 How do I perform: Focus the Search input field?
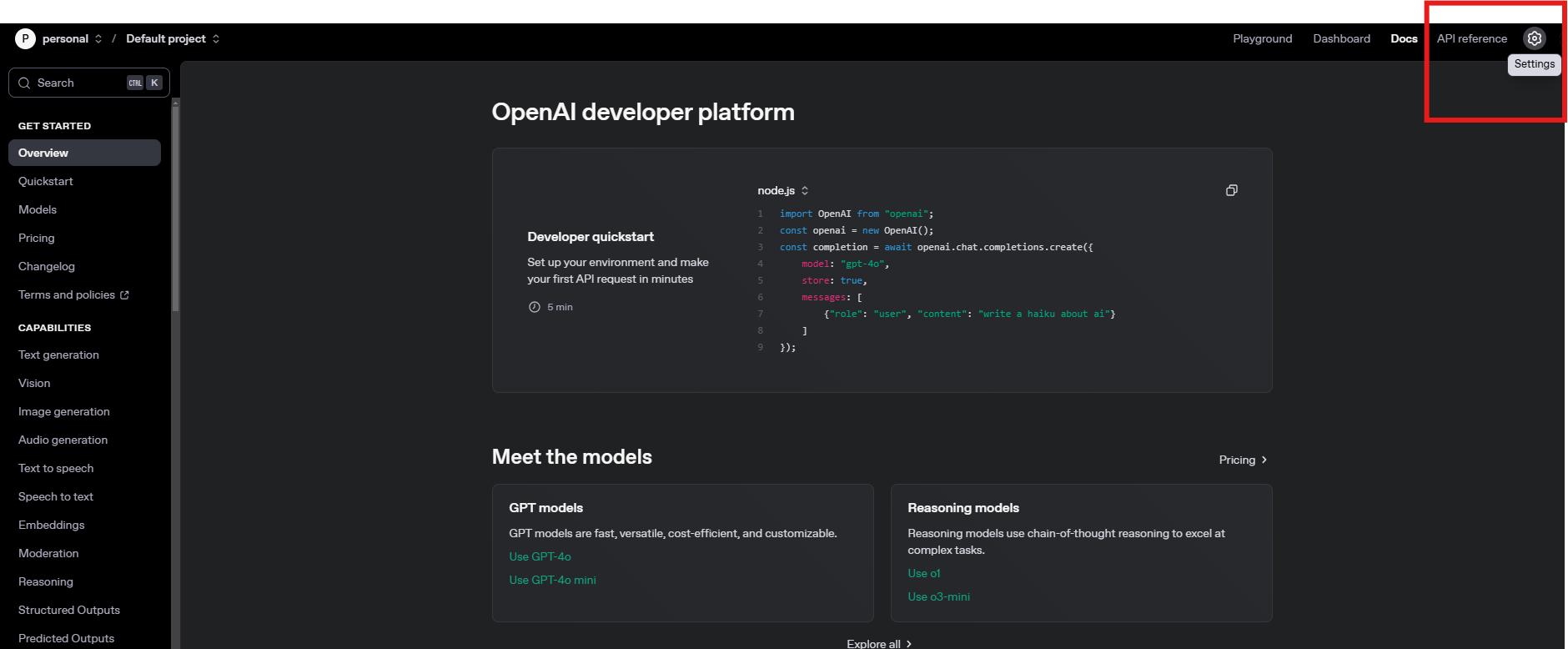coord(89,83)
